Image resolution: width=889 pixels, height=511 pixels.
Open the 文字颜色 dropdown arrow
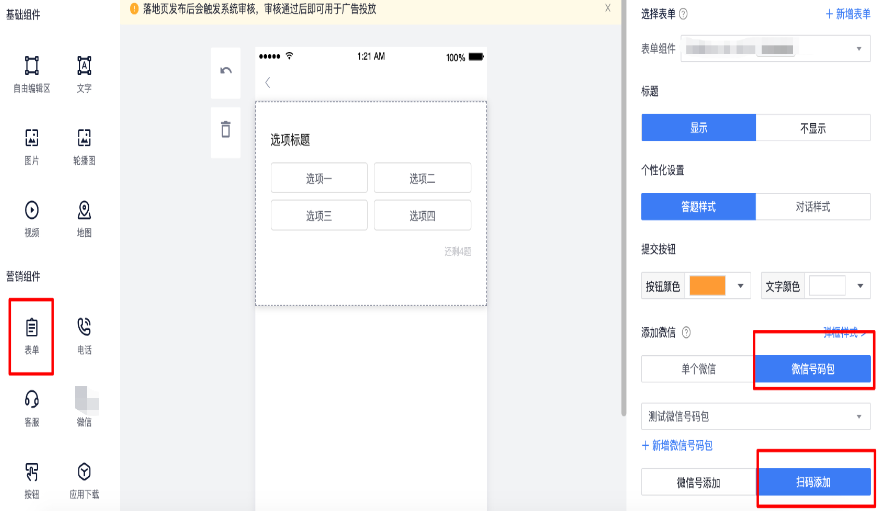pyautogui.click(x=860, y=286)
